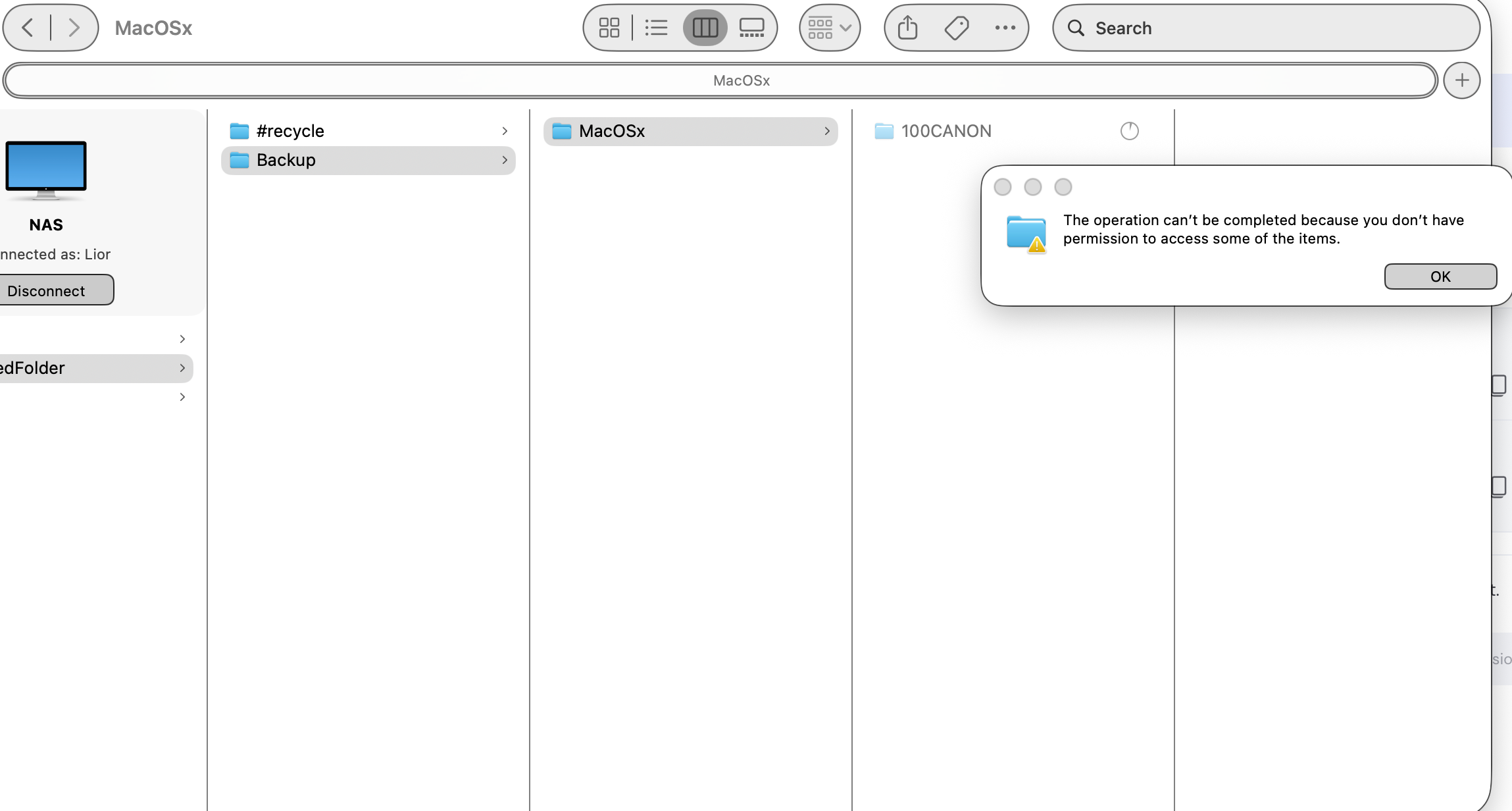This screenshot has height=811, width=1512.
Task: Open the group-by options dropdown
Action: click(x=830, y=28)
